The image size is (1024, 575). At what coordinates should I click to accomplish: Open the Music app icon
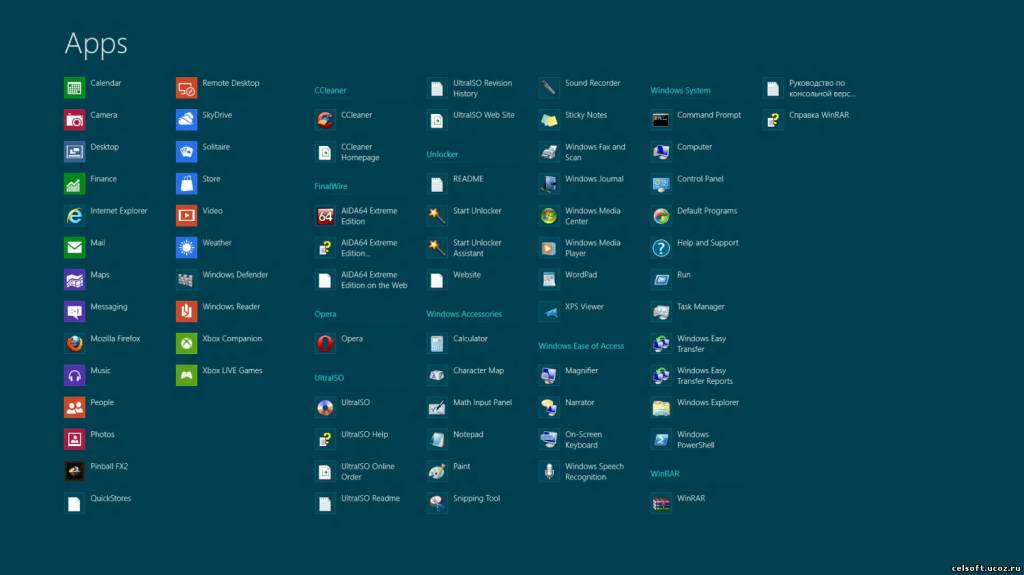74,375
